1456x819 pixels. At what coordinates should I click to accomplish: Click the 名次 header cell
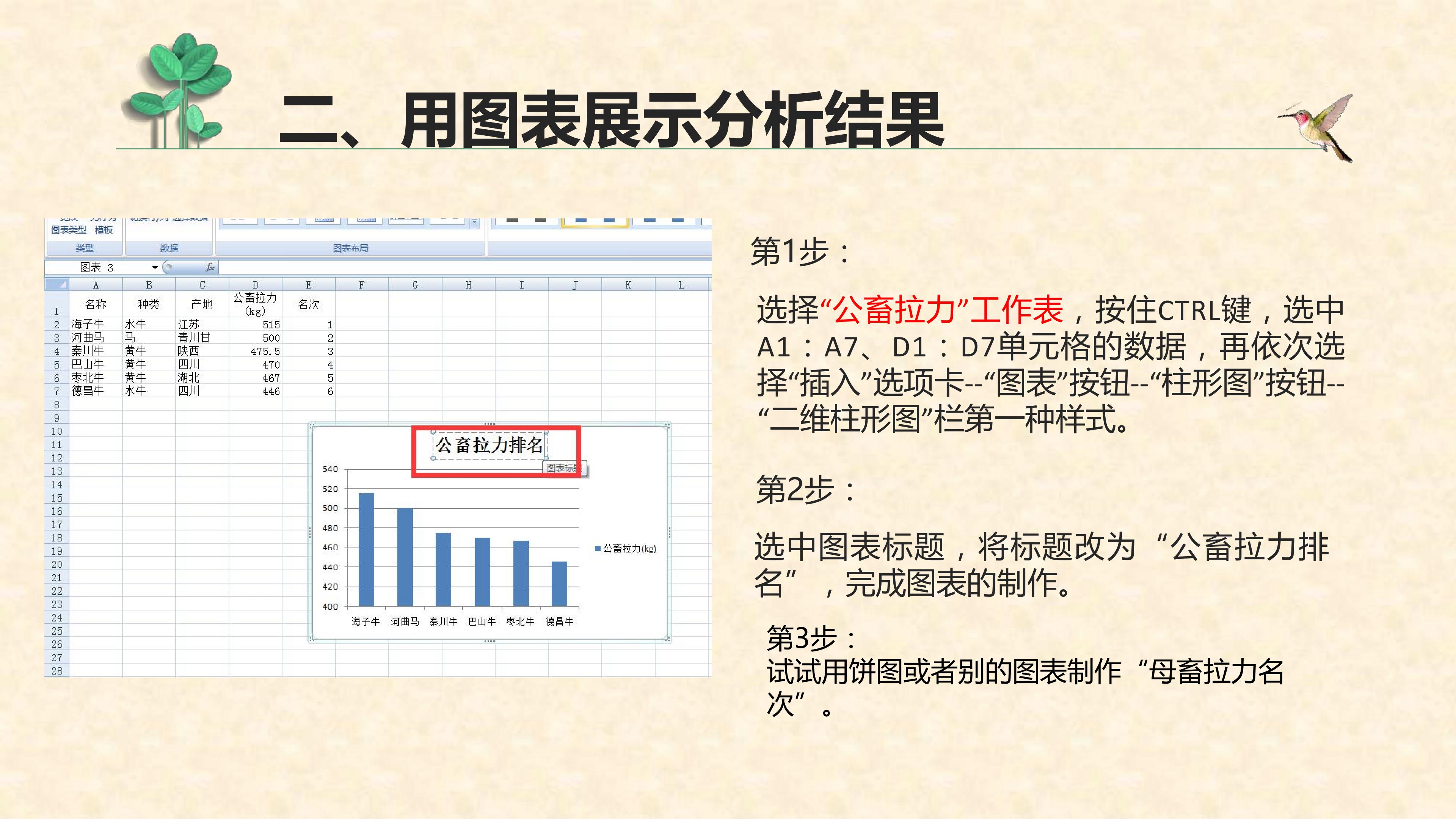coord(309,304)
